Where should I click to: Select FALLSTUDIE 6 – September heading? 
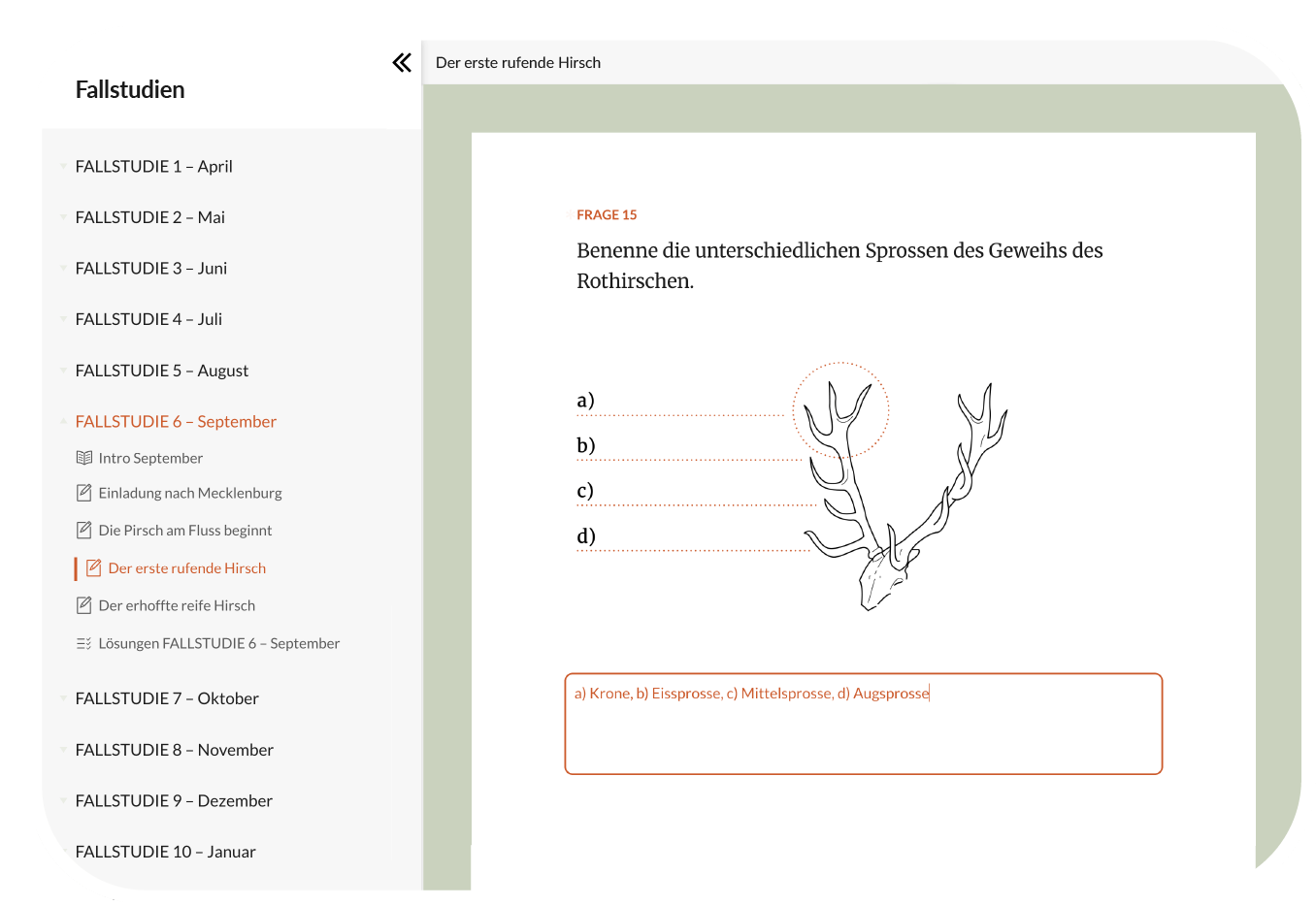pyautogui.click(x=176, y=421)
